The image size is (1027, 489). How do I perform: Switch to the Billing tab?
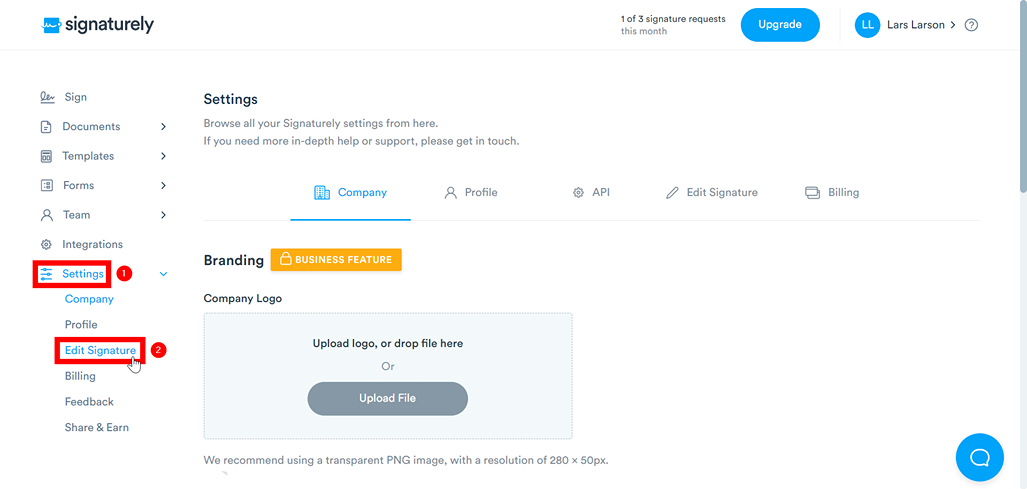[x=832, y=192]
